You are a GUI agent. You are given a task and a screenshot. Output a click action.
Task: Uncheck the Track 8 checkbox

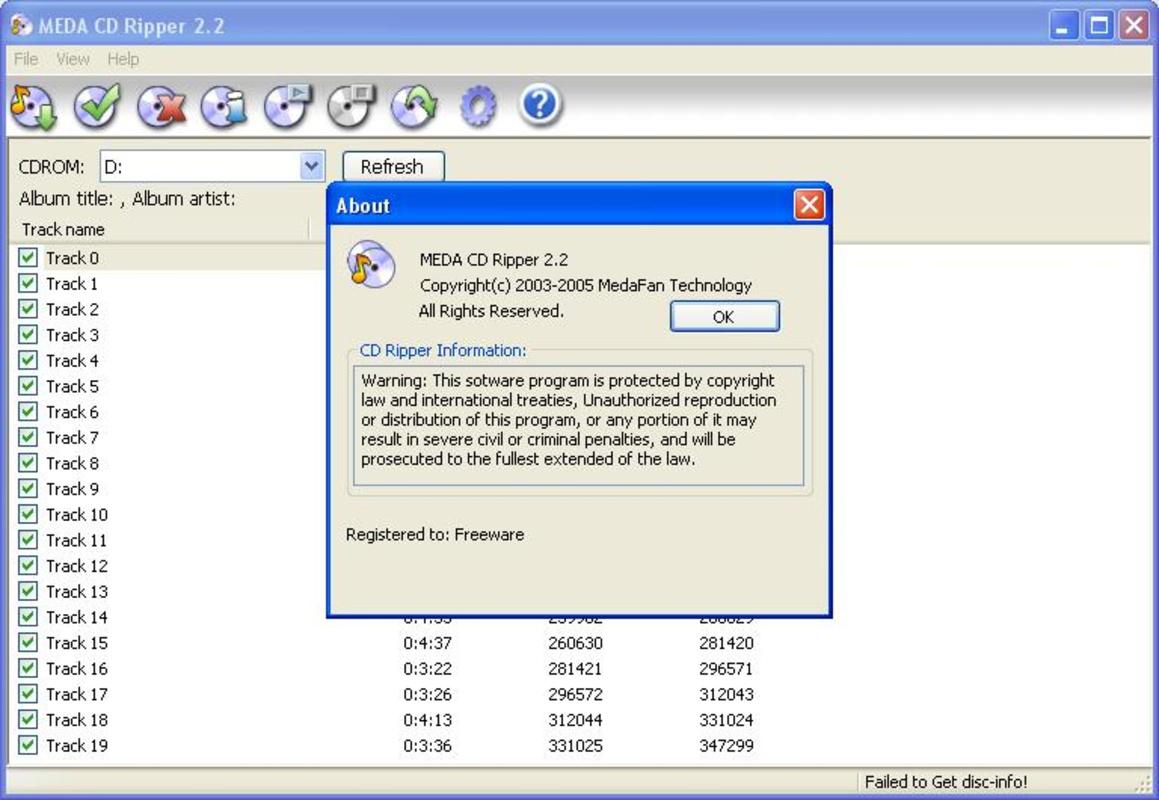pyautogui.click(x=28, y=463)
